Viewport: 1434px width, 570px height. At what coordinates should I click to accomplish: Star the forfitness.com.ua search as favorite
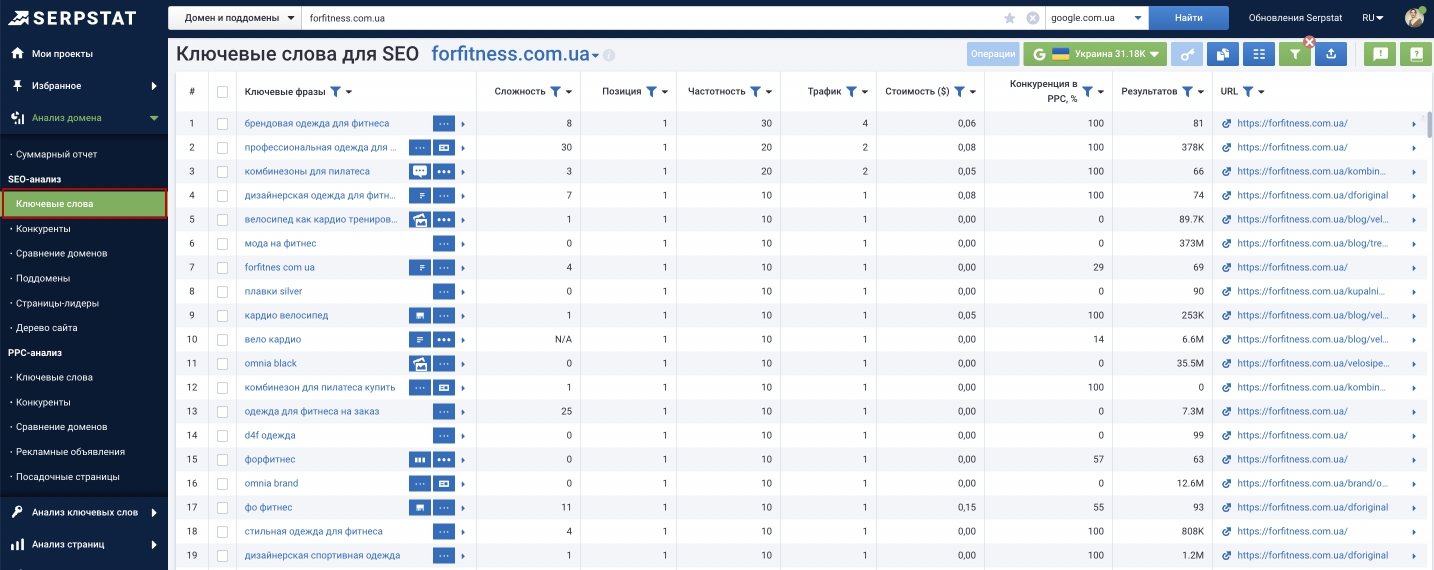pyautogui.click(x=1009, y=18)
